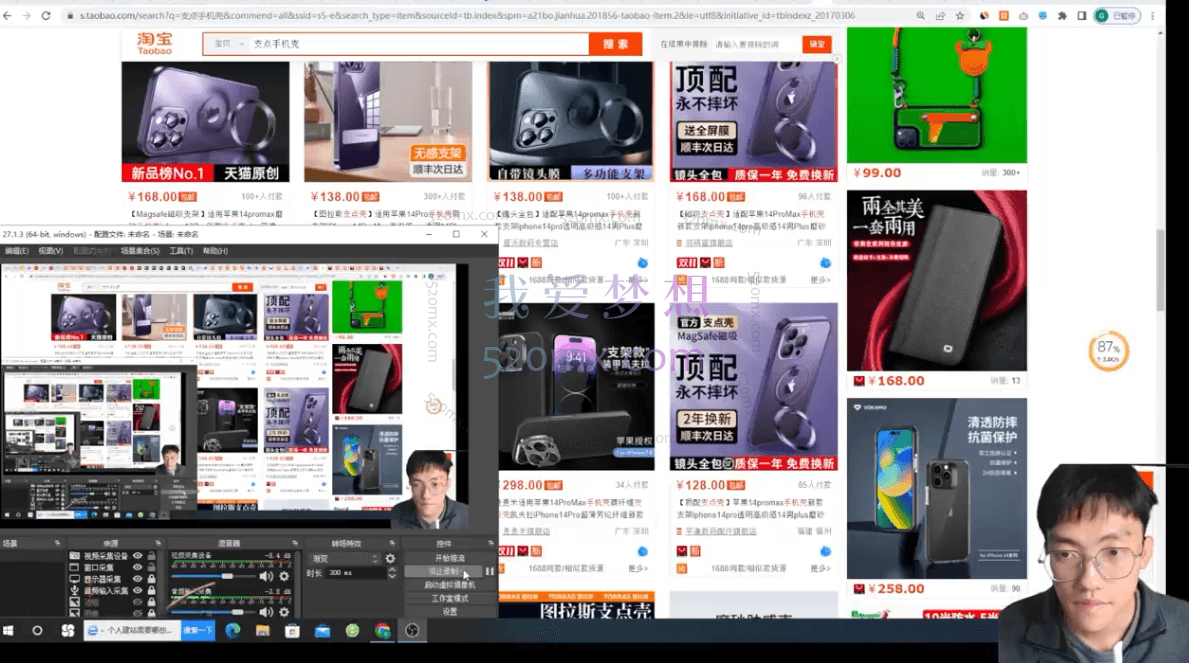Adjust second mixer channel volume slider
Image resolution: width=1189 pixels, height=663 pixels.
(x=214, y=611)
